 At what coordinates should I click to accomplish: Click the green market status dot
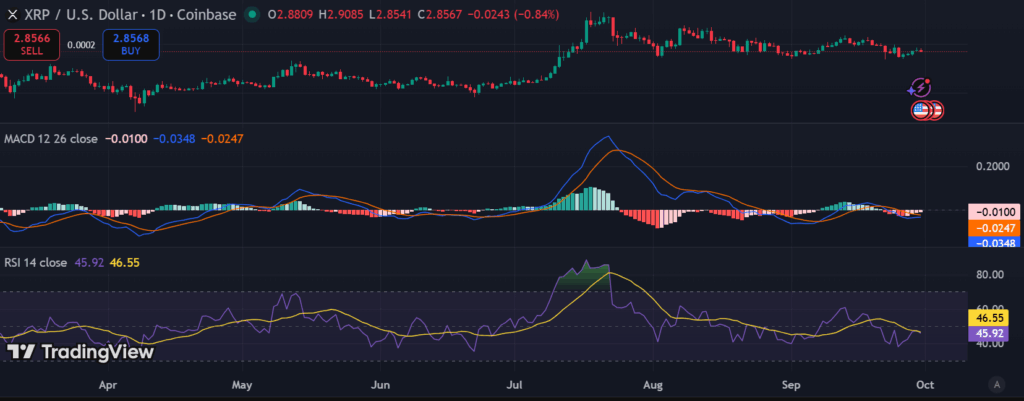coord(251,14)
